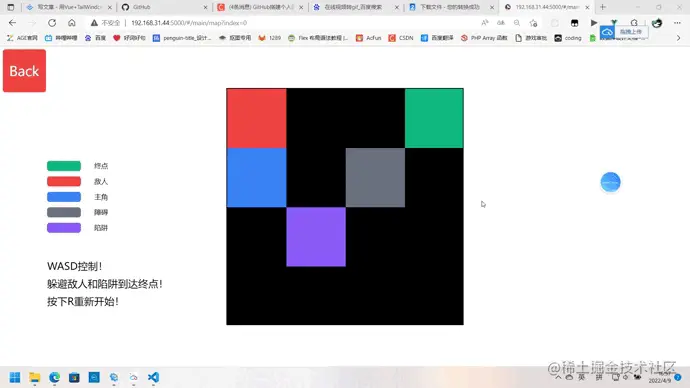
Task: Focus the address bar showing 192.168.31.44
Action: click(282, 23)
